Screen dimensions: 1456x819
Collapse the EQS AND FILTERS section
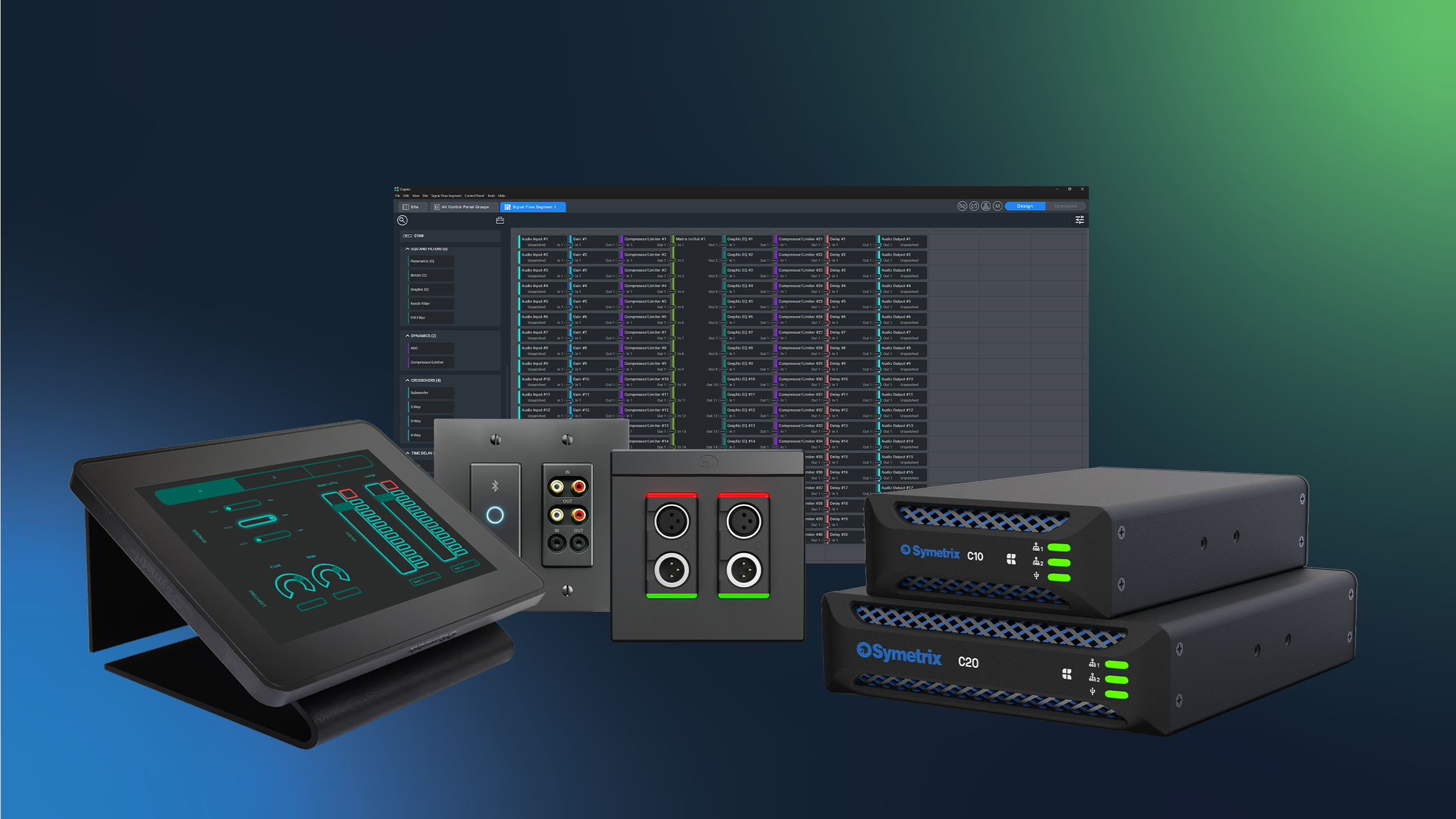(408, 249)
